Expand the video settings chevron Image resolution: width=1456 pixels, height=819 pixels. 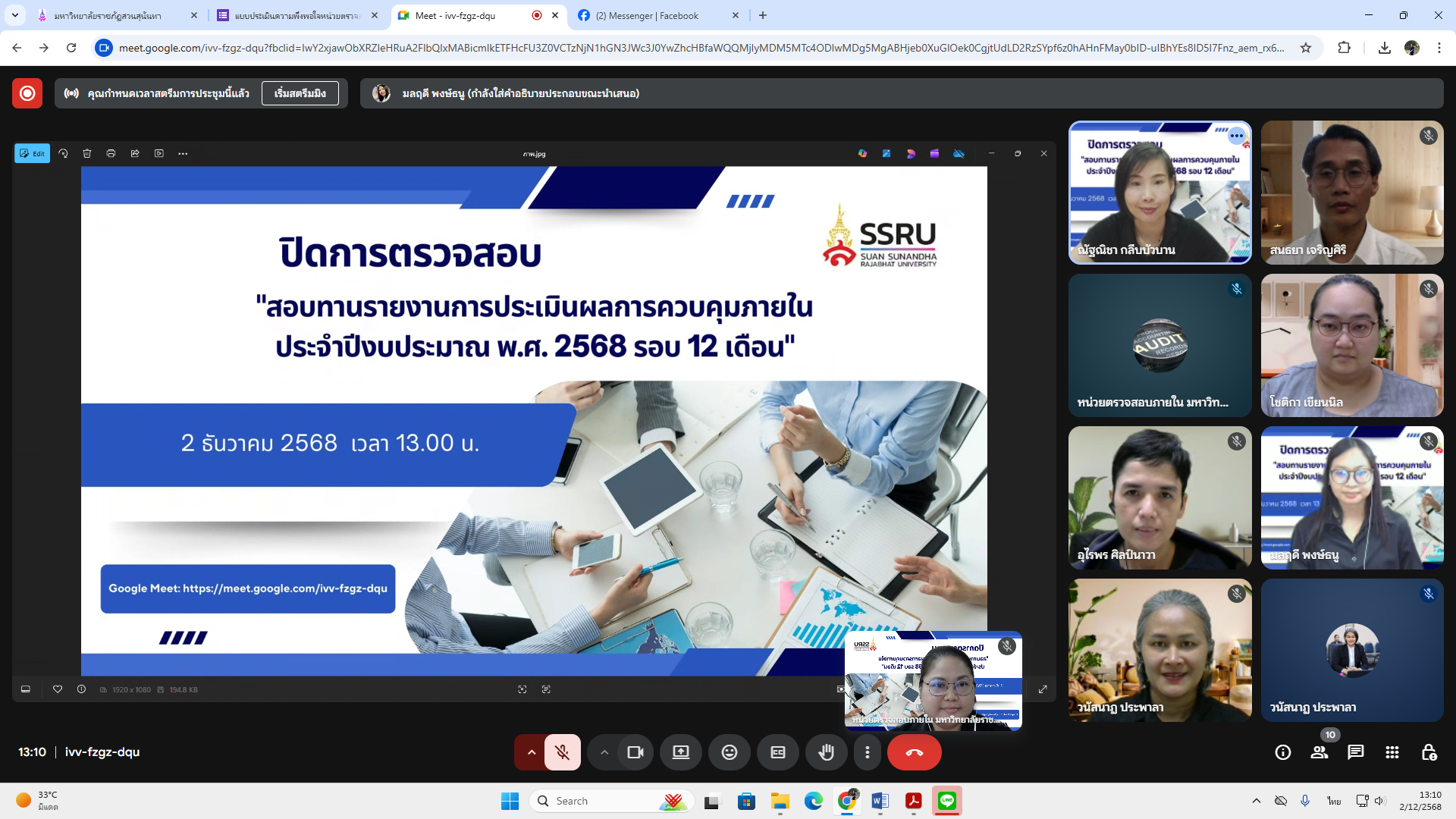click(604, 752)
